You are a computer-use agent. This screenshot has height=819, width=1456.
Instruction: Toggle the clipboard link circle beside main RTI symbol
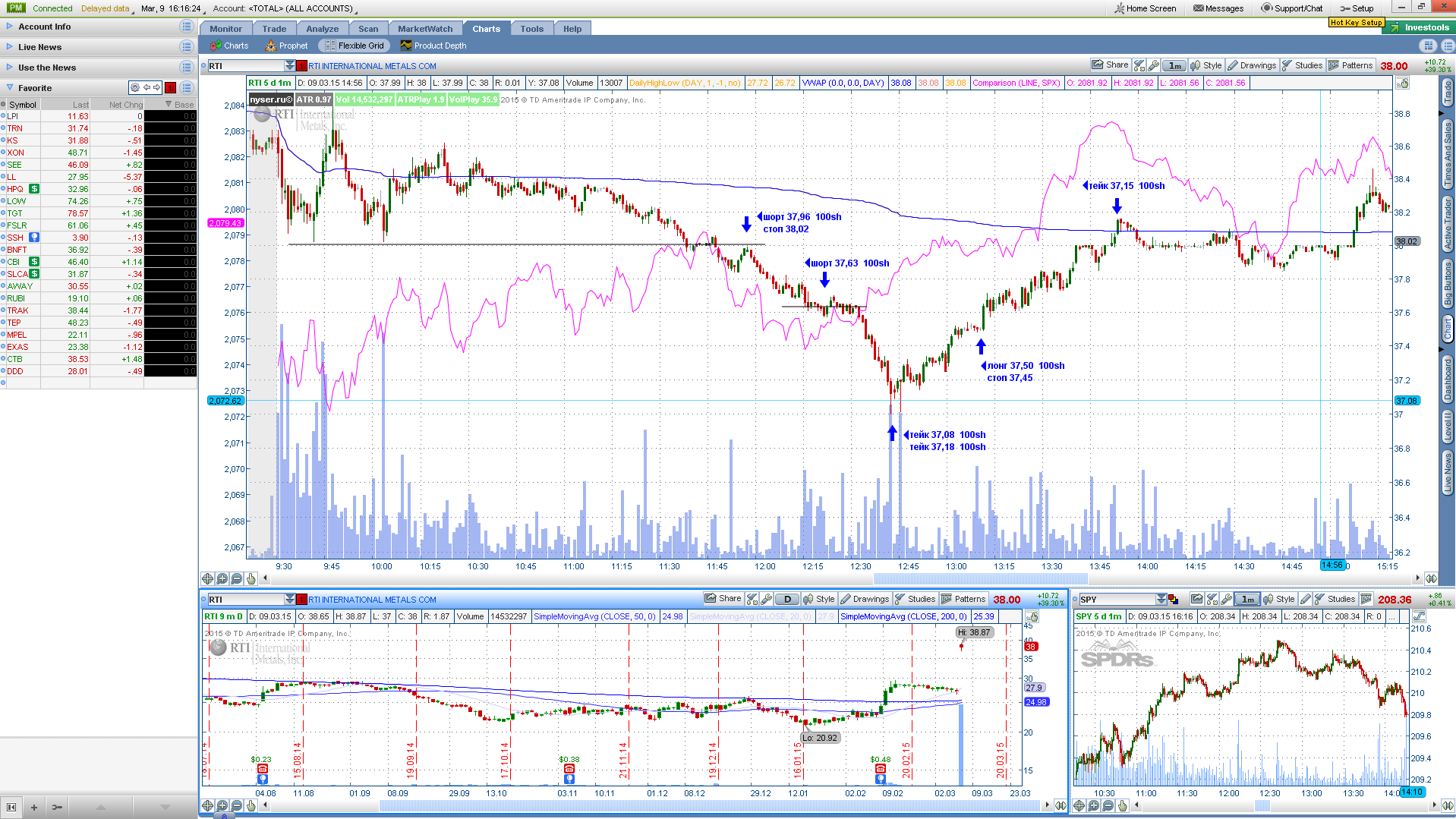pos(204,66)
